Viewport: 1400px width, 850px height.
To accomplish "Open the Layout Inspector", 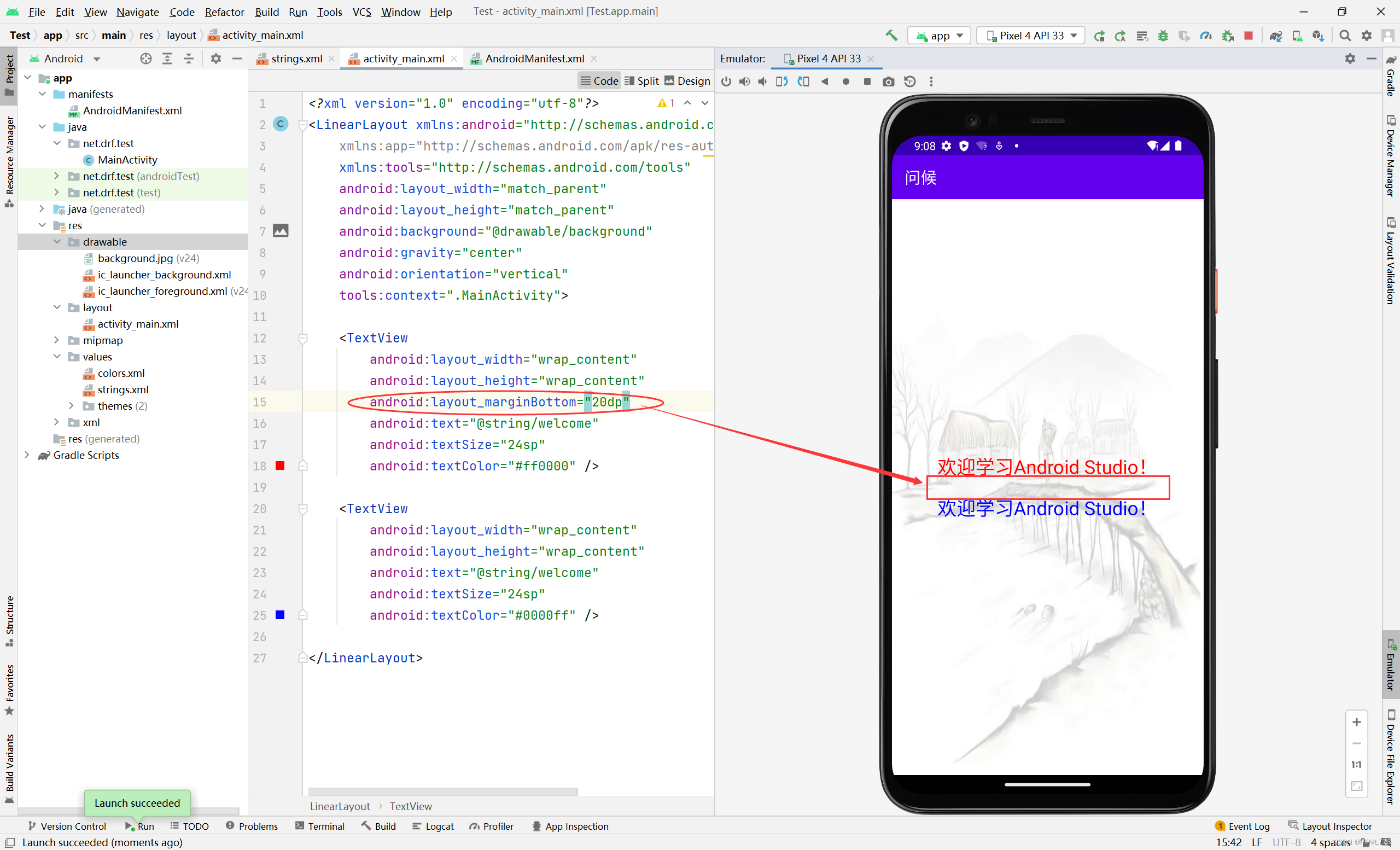I will pyautogui.click(x=1330, y=826).
